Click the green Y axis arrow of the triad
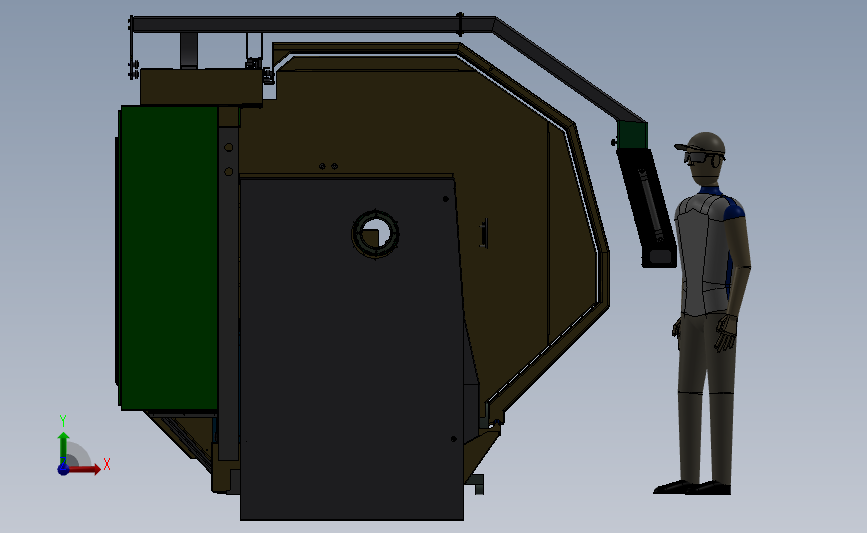Viewport: 867px width, 533px height. click(x=63, y=449)
